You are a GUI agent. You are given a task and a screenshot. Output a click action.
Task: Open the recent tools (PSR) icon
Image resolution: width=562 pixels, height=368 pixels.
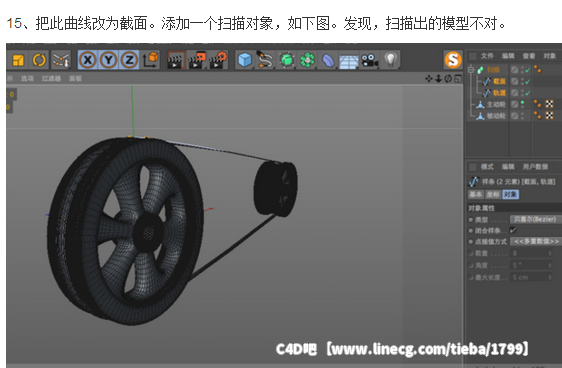(x=61, y=60)
